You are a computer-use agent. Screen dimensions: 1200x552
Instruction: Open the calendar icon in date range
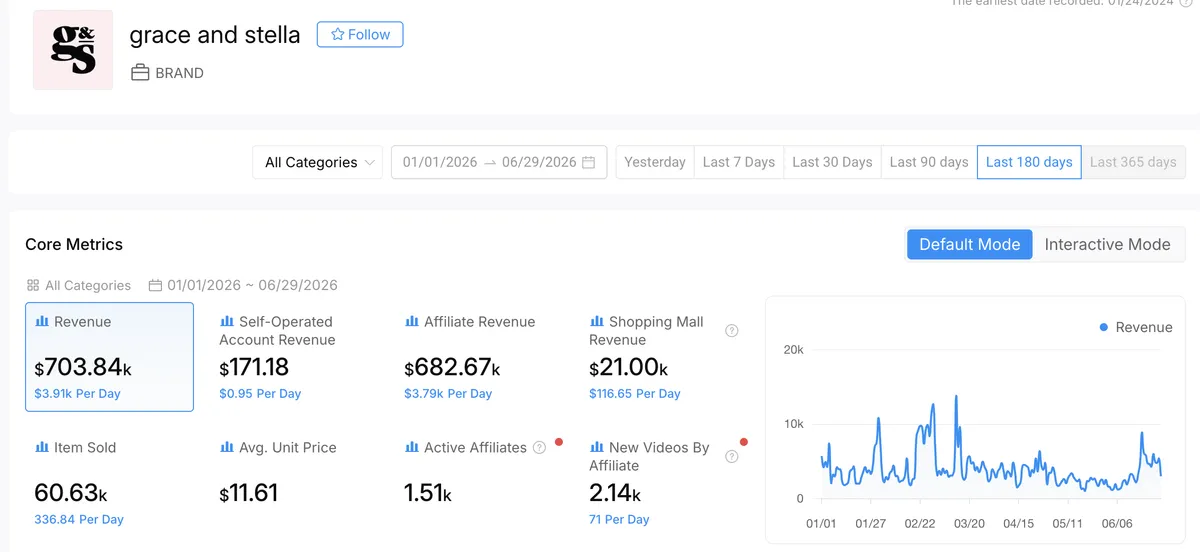[589, 162]
